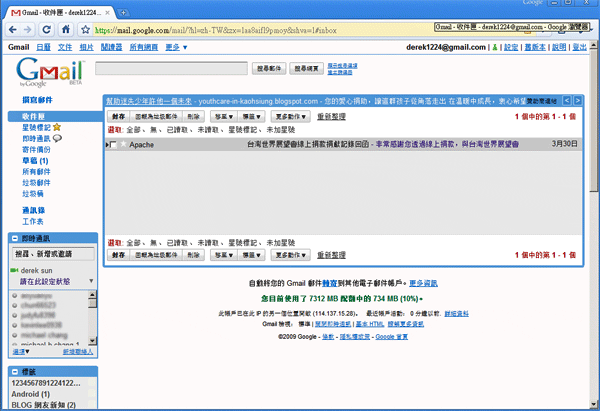Screen dimensions: 600x411
Task: Open the bottom 更多動作 more actions dropdown
Action: point(291,255)
